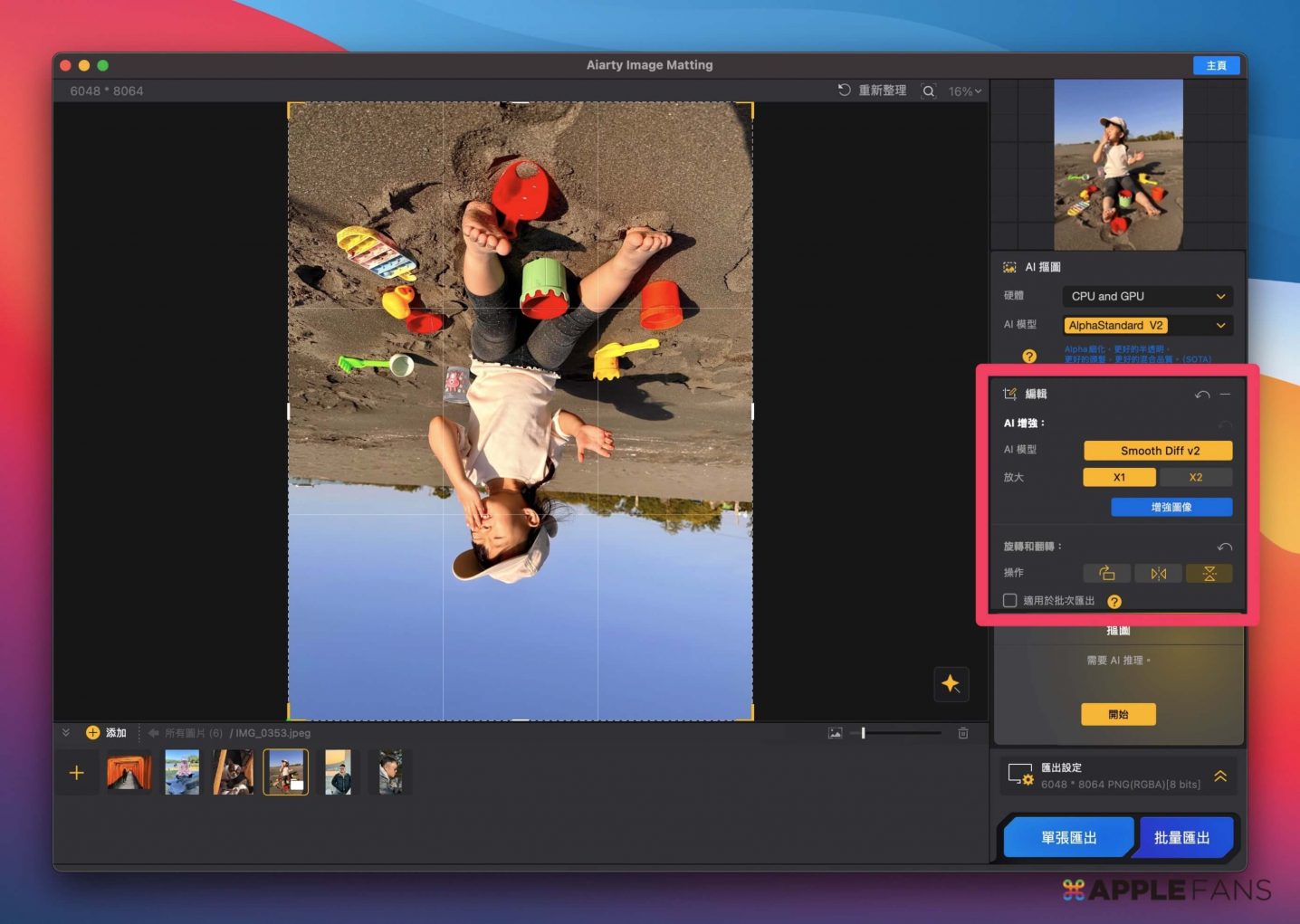Select X2 upscale option
The height and width of the screenshot is (924, 1300).
1195,477
